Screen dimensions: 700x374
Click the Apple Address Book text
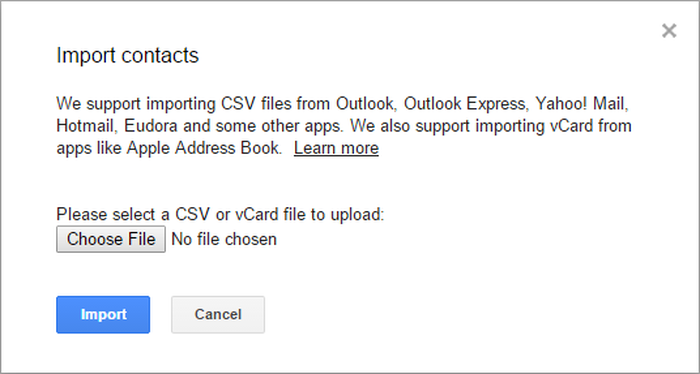pyautogui.click(x=204, y=148)
